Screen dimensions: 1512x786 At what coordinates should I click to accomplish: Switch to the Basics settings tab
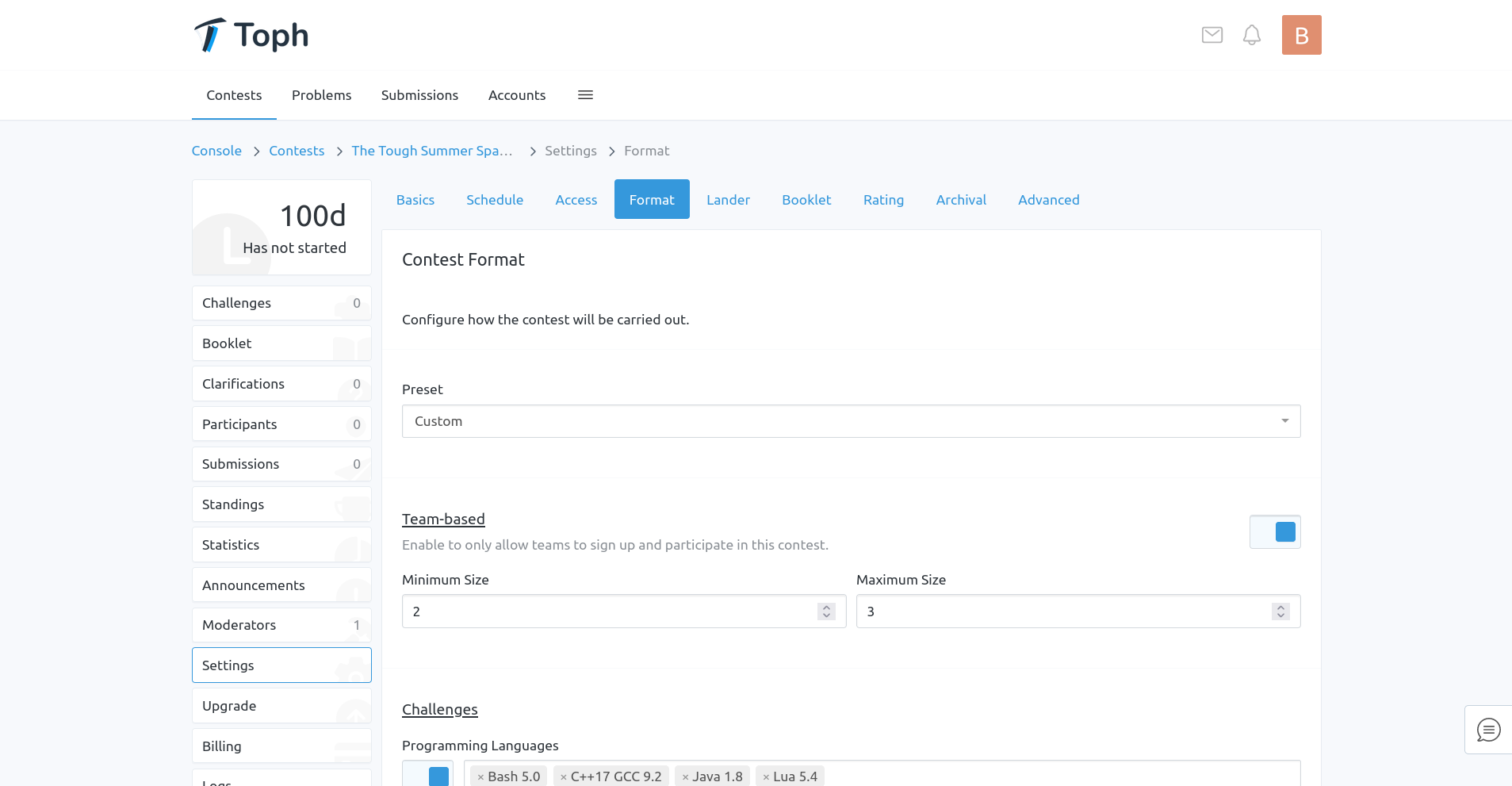click(x=415, y=200)
